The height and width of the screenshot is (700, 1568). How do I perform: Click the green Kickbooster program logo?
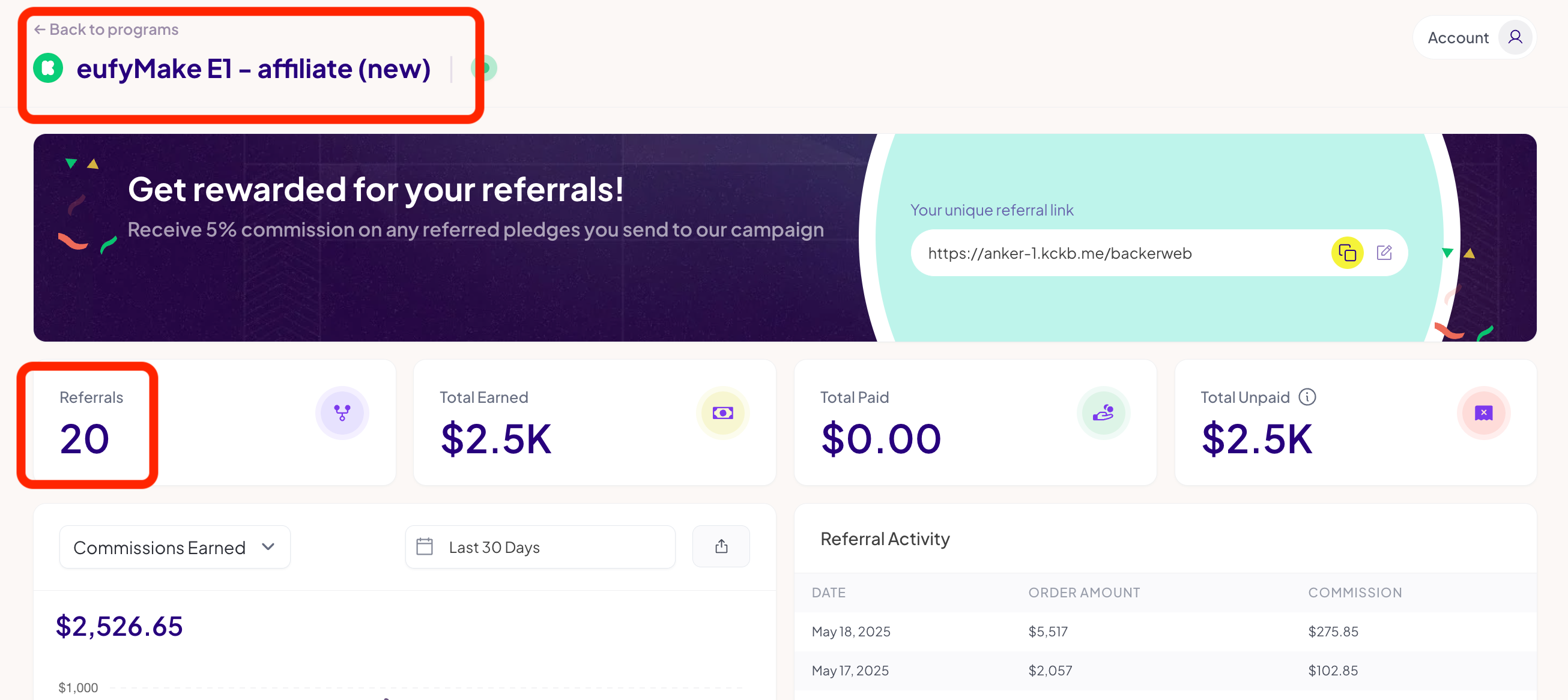pos(48,68)
